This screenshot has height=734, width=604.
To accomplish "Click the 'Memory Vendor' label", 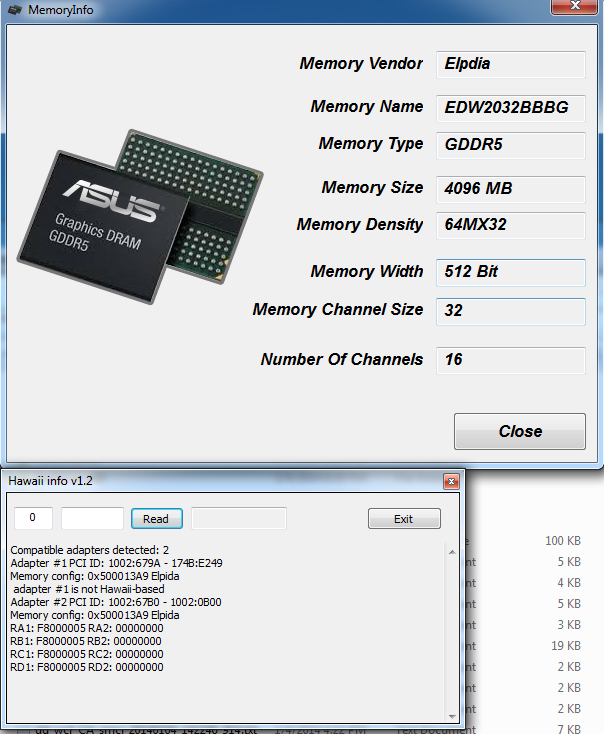I will click(x=361, y=64).
